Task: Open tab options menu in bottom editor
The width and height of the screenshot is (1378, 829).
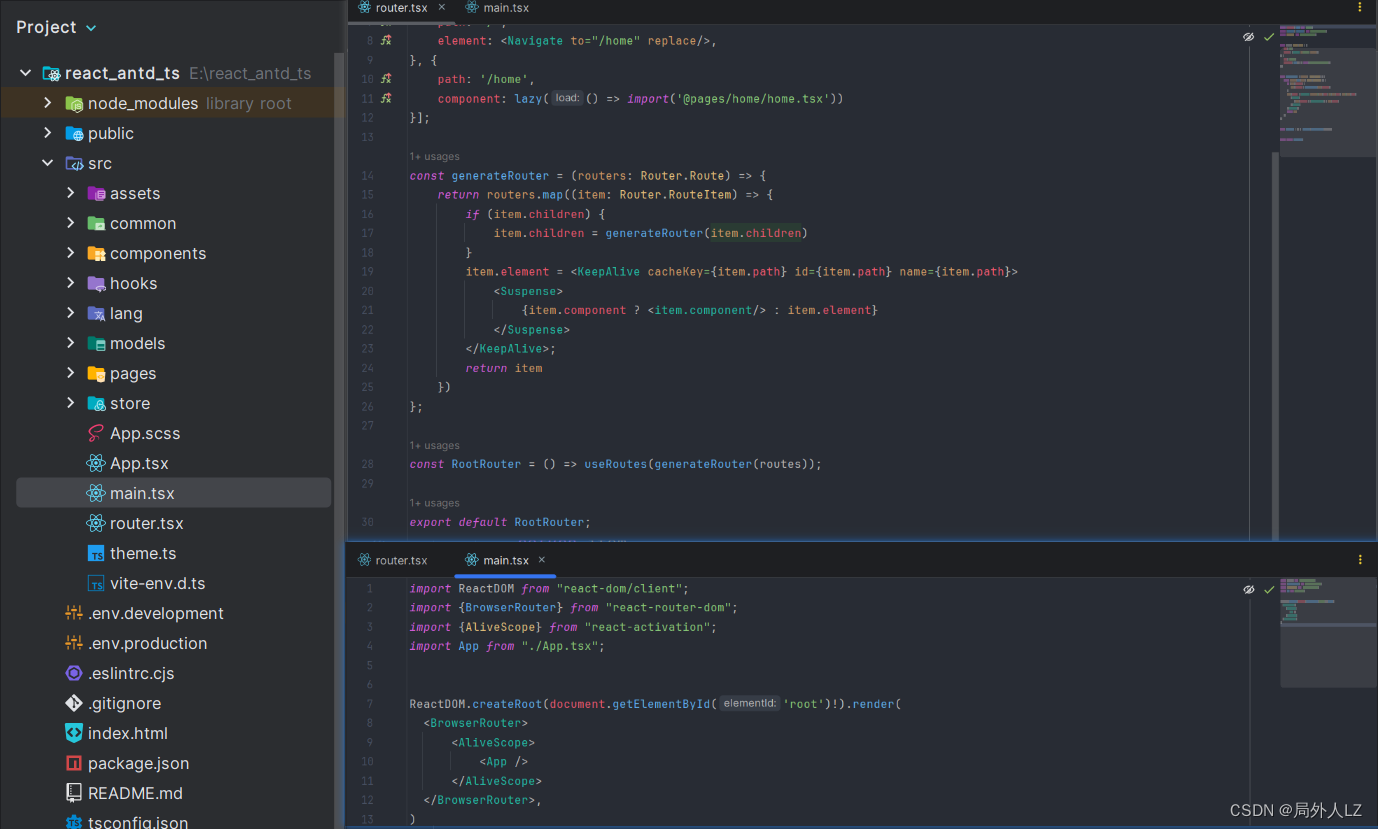Action: [1360, 560]
